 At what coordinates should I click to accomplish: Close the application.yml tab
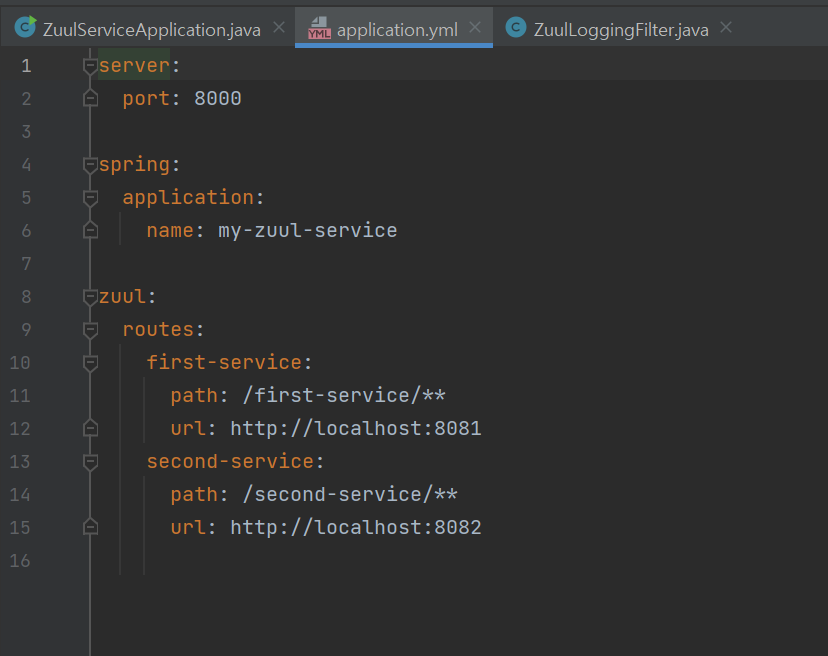(x=475, y=27)
